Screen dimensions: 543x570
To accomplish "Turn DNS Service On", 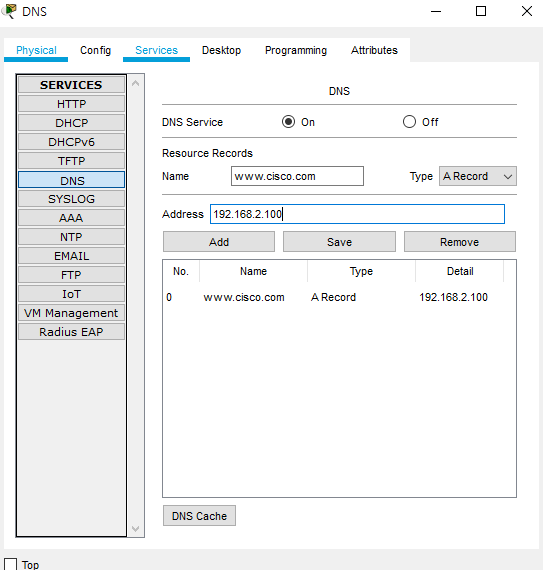I will point(289,122).
